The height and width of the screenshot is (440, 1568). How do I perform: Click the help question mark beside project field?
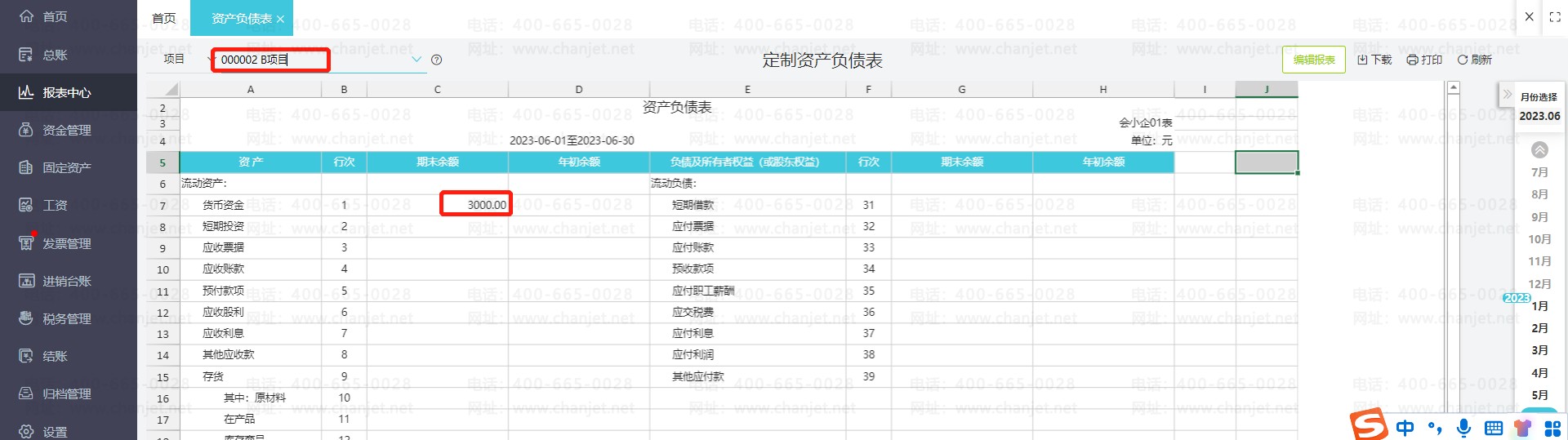pyautogui.click(x=436, y=60)
